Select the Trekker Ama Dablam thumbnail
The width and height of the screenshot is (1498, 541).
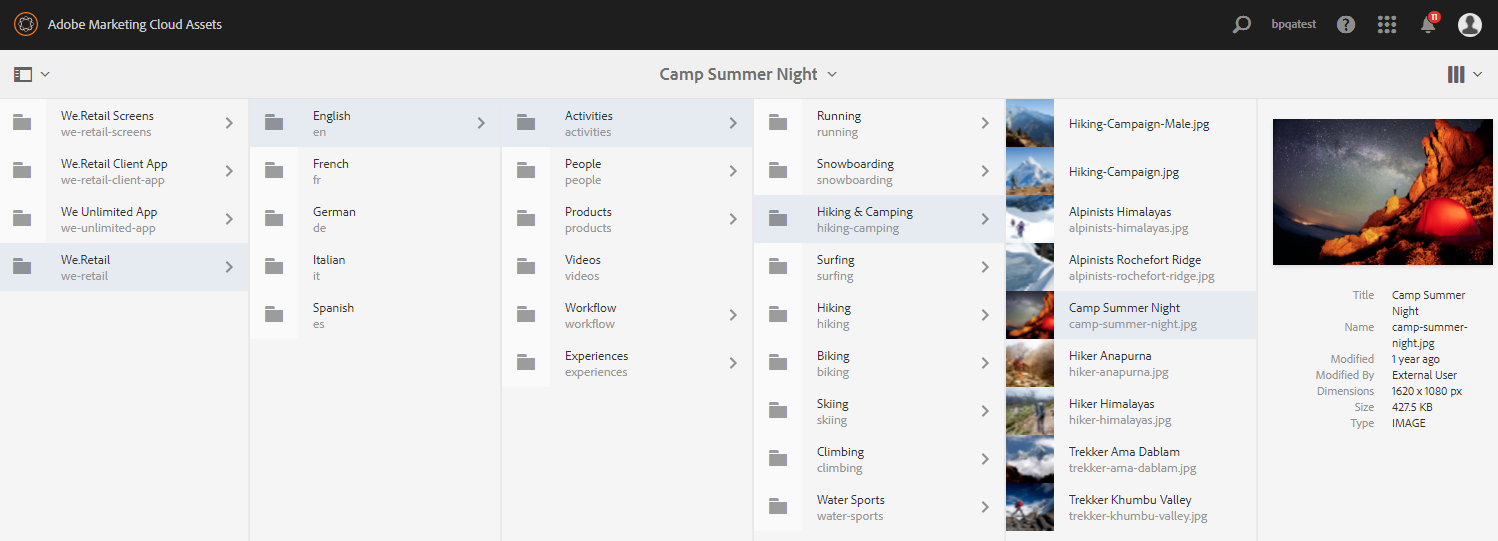point(1030,459)
